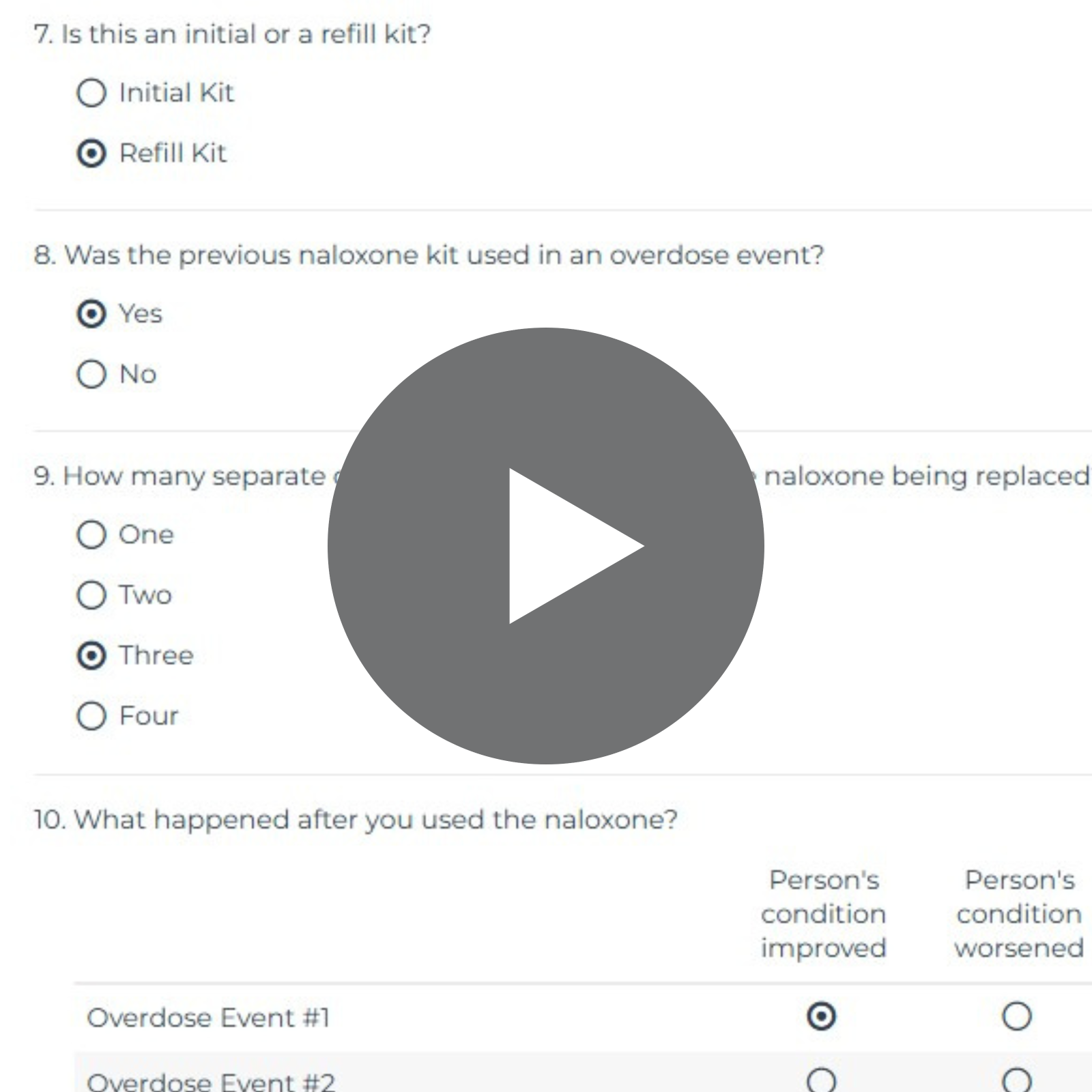Select Four overdose events option
The width and height of the screenshot is (1092, 1092).
coord(91,716)
